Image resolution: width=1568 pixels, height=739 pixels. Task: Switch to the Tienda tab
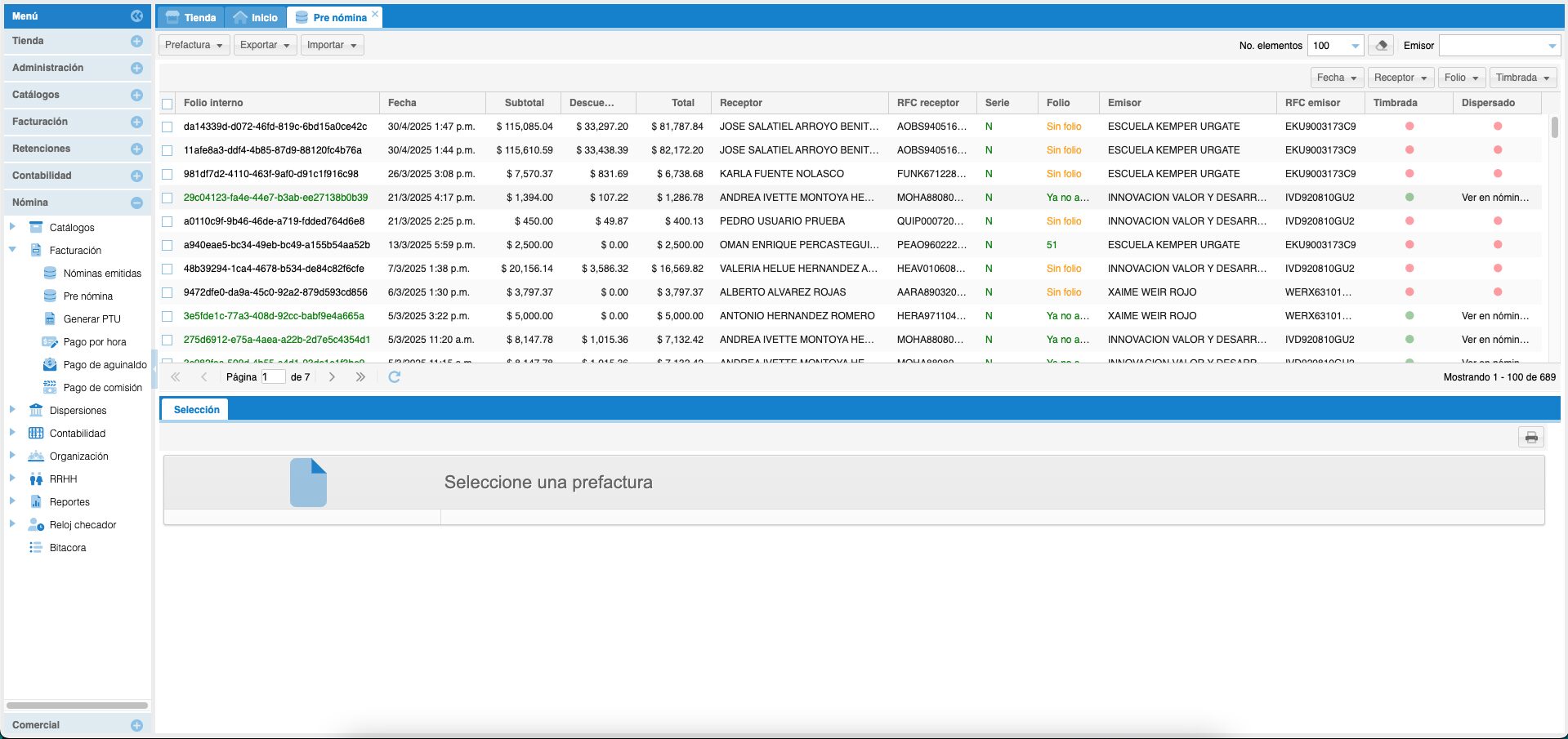[x=191, y=17]
